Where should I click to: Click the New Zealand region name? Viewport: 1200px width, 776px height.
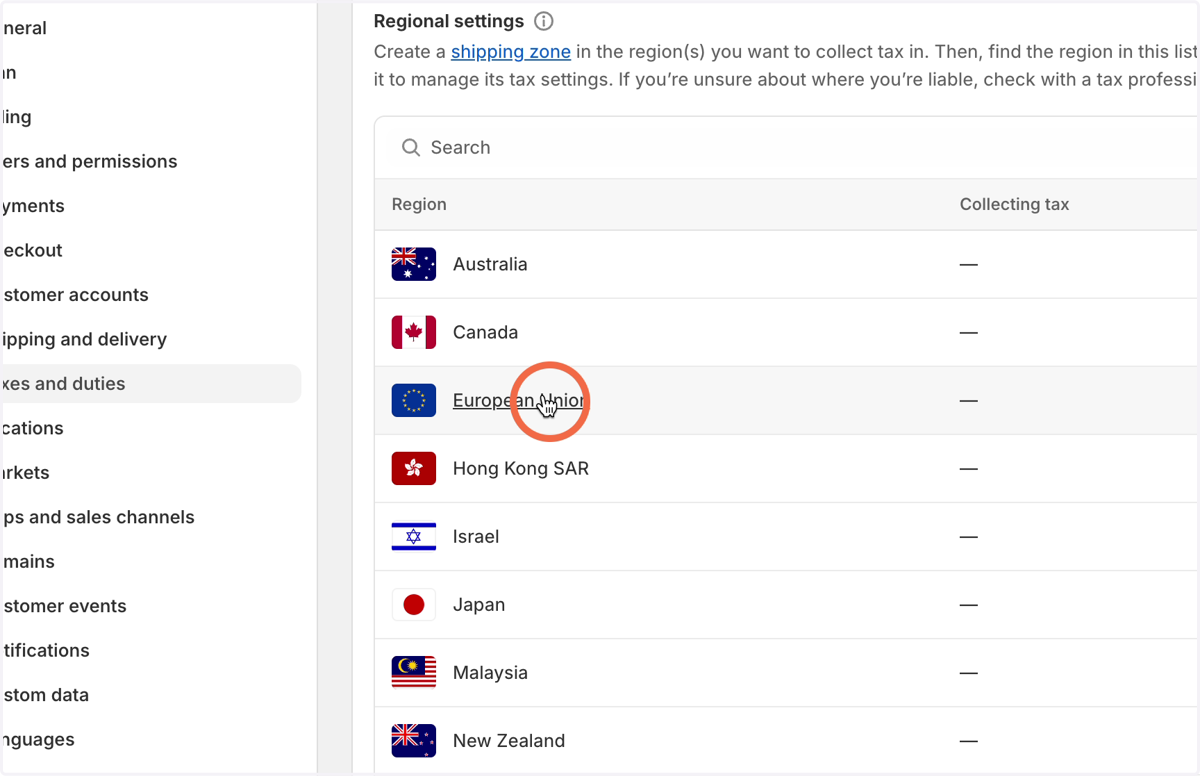click(509, 740)
